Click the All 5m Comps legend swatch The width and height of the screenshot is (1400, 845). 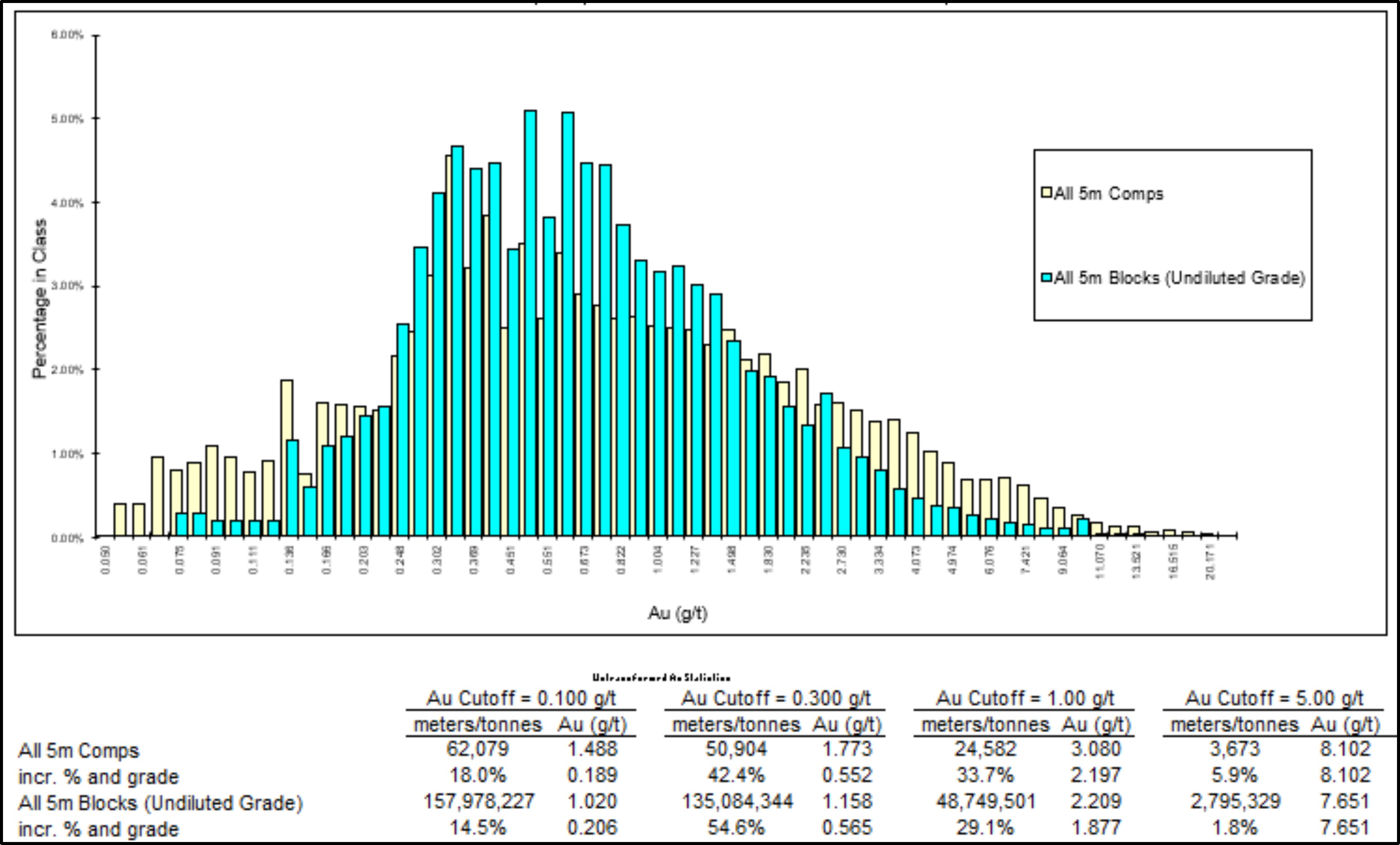[x=1046, y=192]
